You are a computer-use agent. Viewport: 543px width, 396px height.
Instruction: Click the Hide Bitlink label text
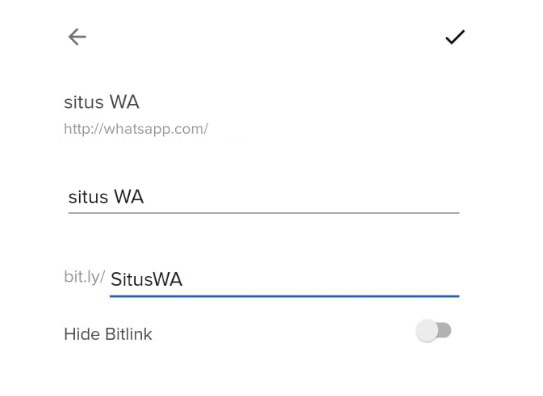pos(108,334)
